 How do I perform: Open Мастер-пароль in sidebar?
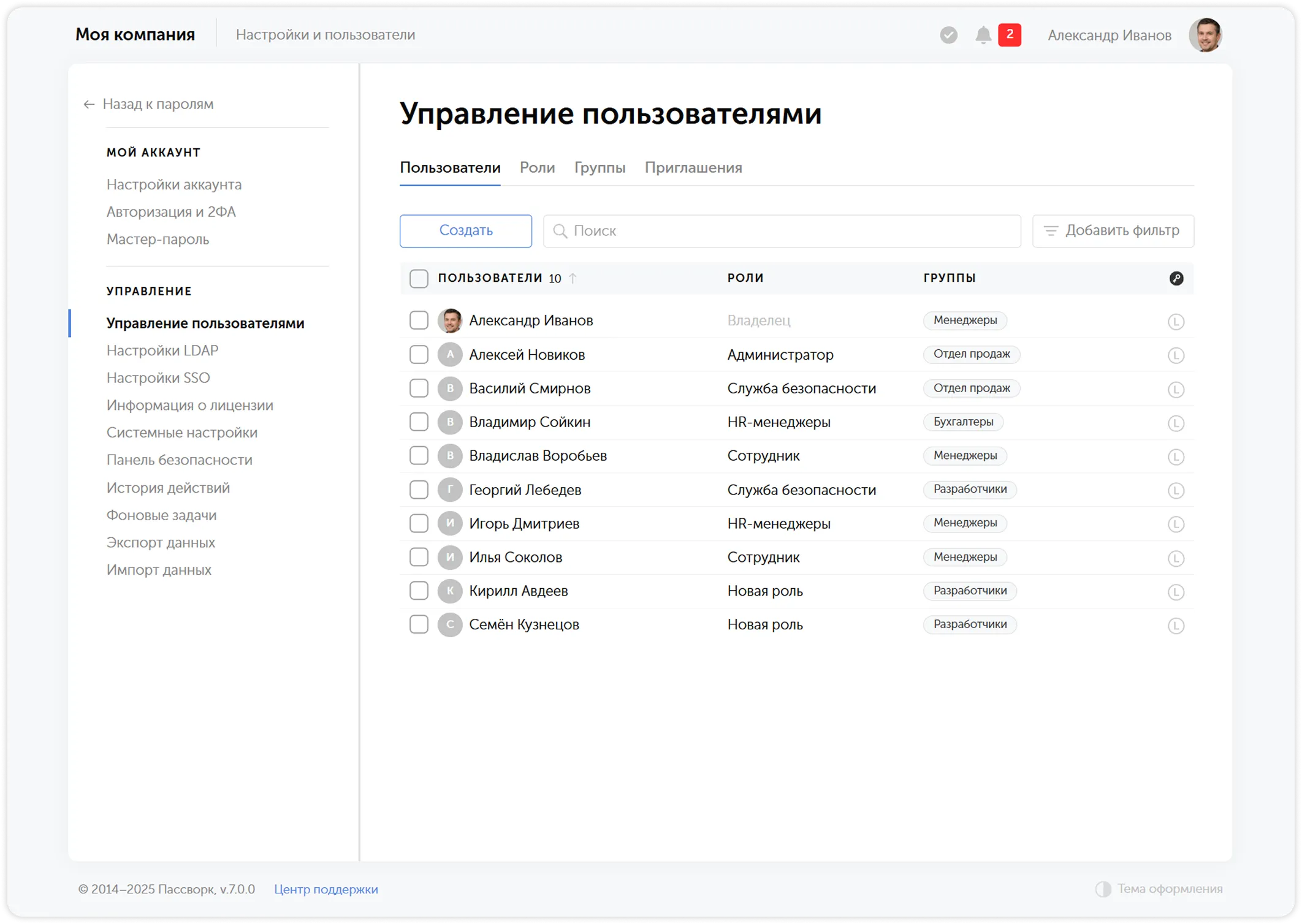158,240
